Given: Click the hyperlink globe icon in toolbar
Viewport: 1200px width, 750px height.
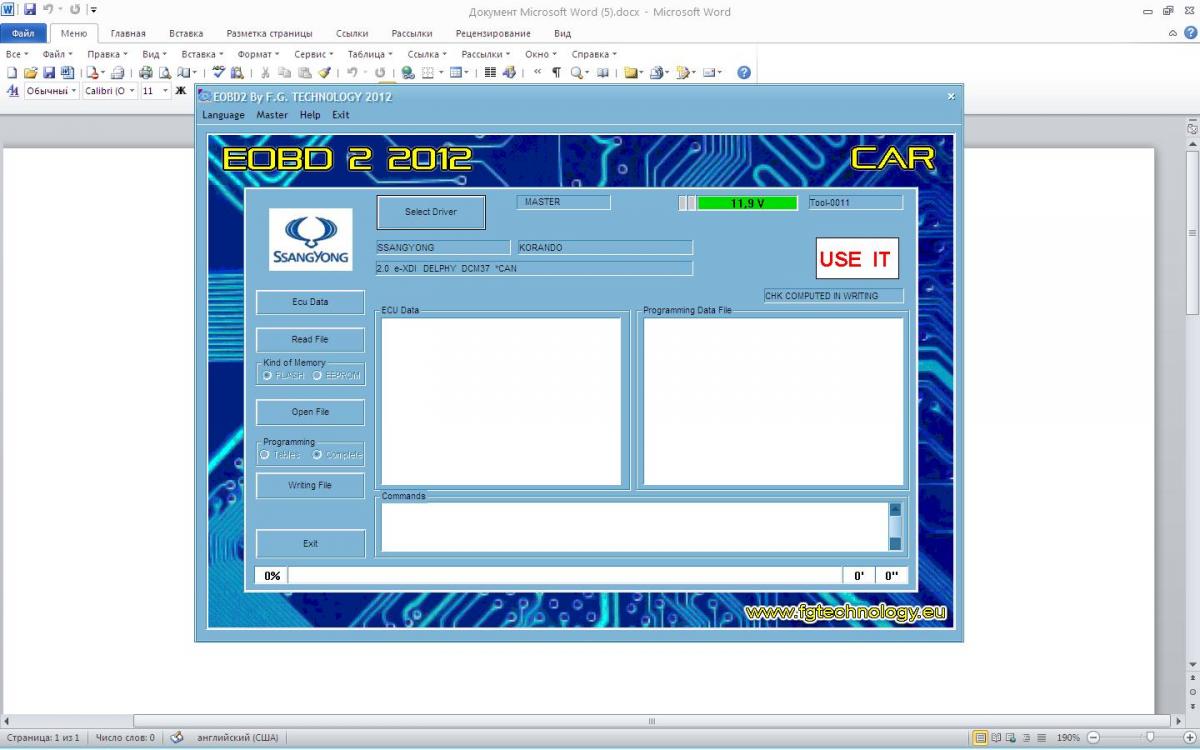Looking at the screenshot, I should (408, 73).
